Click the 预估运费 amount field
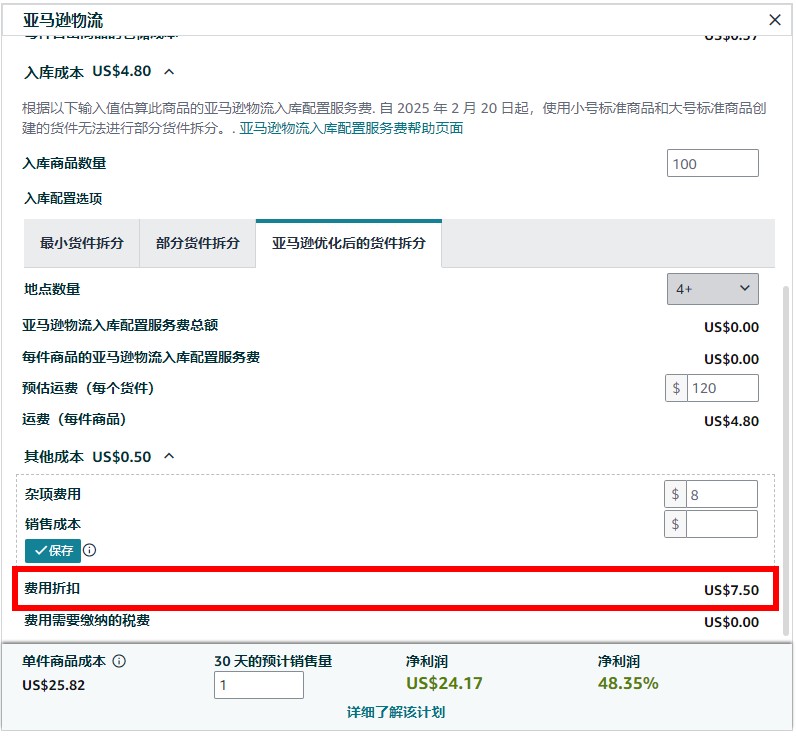Screen dimensions: 796x737 722,388
